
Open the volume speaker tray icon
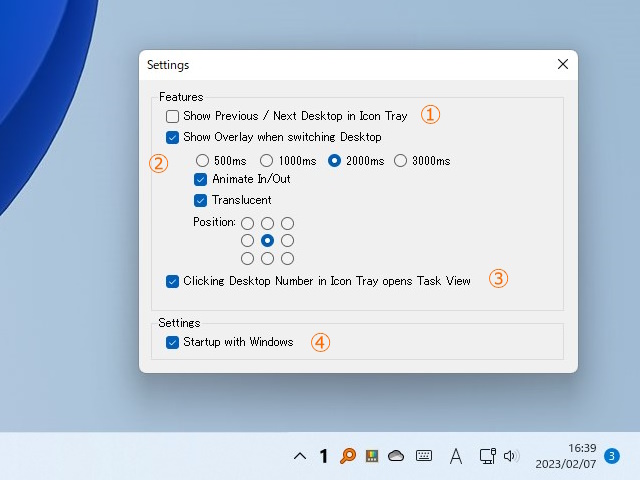pyautogui.click(x=511, y=456)
